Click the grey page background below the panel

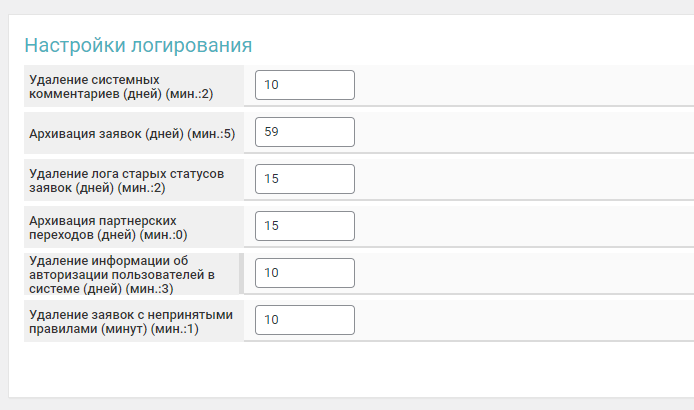click(350, 403)
